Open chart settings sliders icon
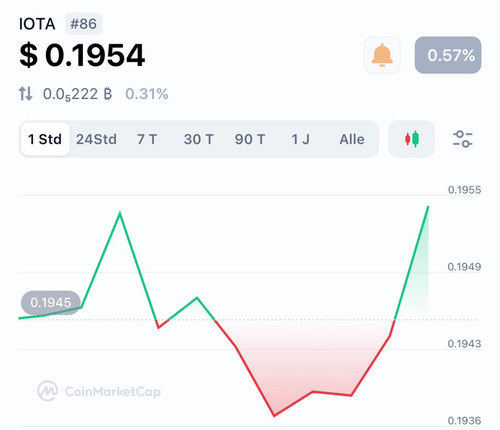This screenshot has width=500, height=430. [463, 139]
